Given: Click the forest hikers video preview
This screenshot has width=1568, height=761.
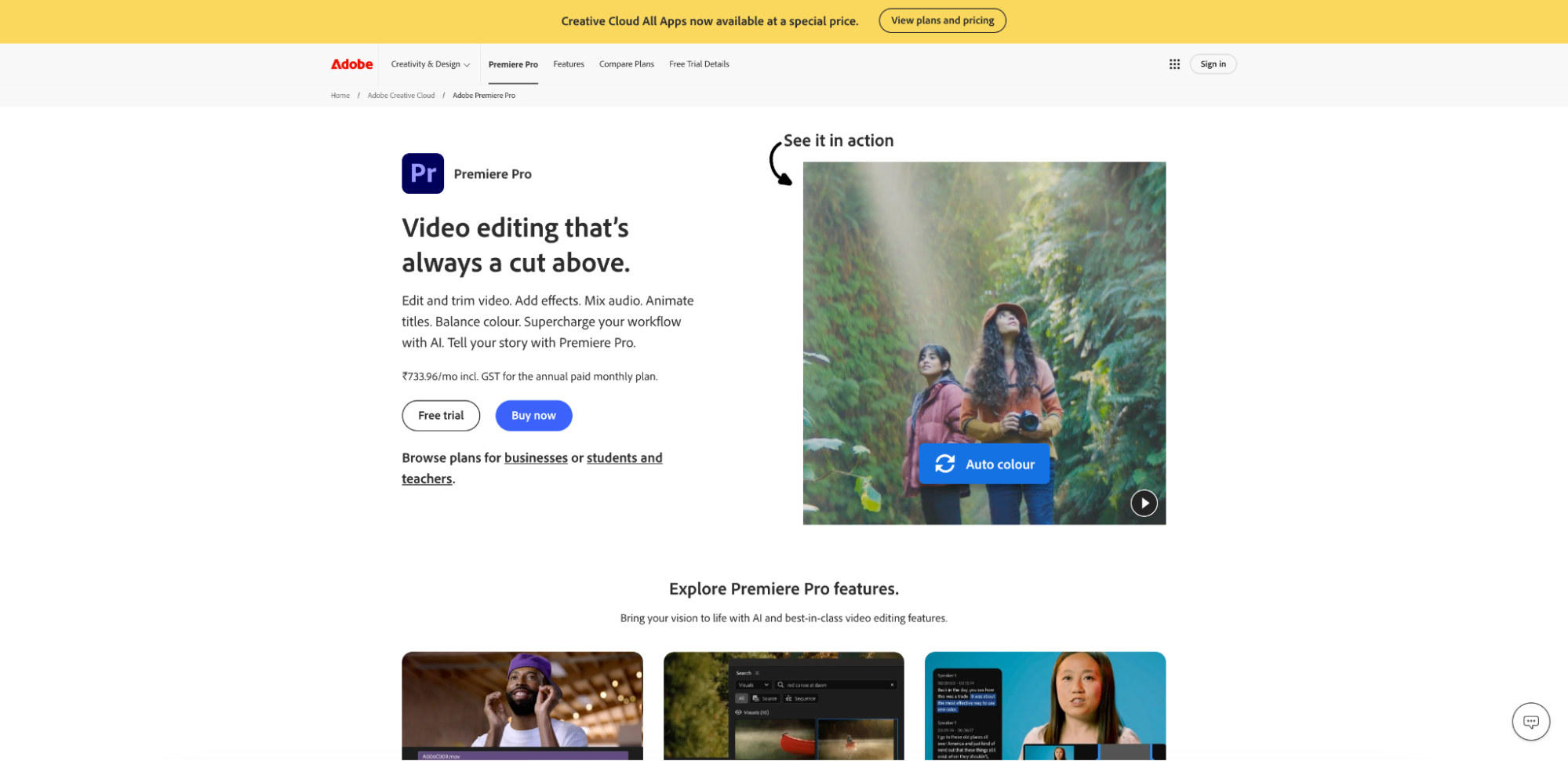Looking at the screenshot, I should (984, 343).
